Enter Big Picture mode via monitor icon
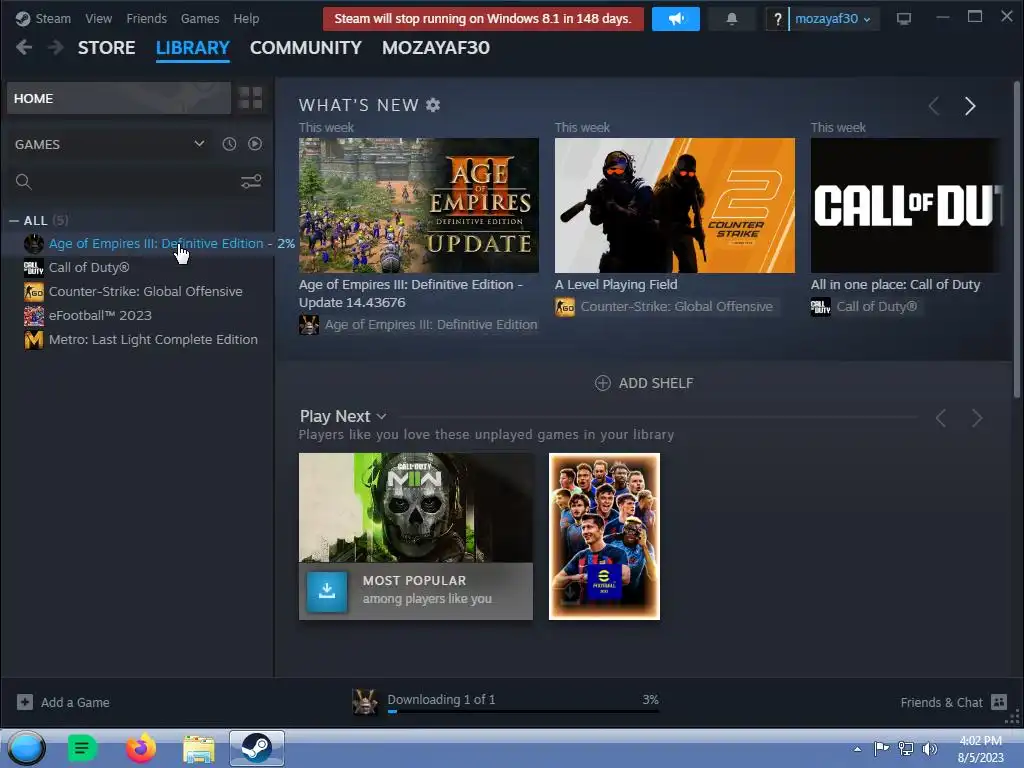 click(x=904, y=18)
